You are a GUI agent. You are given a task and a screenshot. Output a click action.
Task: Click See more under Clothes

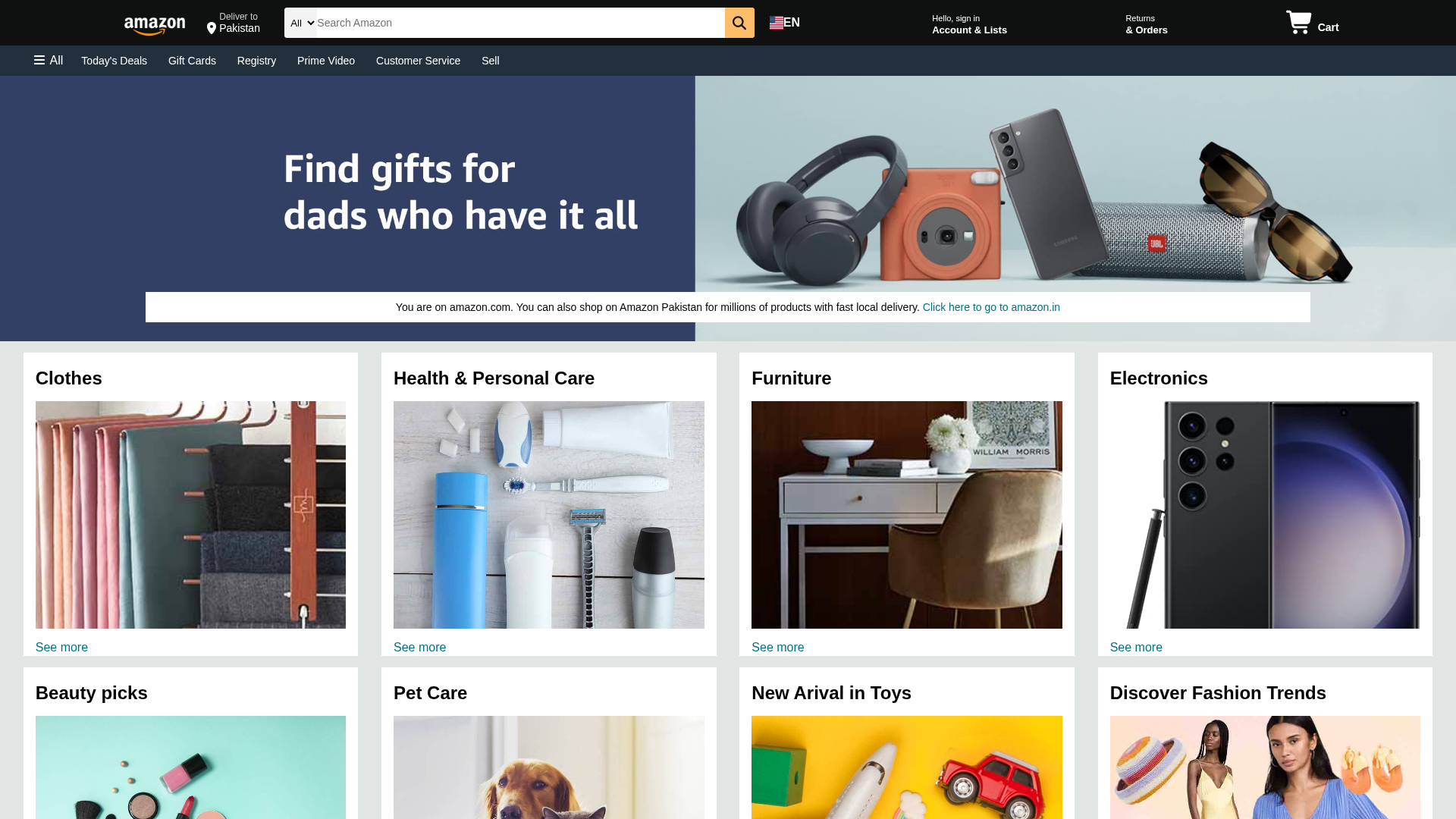point(61,647)
